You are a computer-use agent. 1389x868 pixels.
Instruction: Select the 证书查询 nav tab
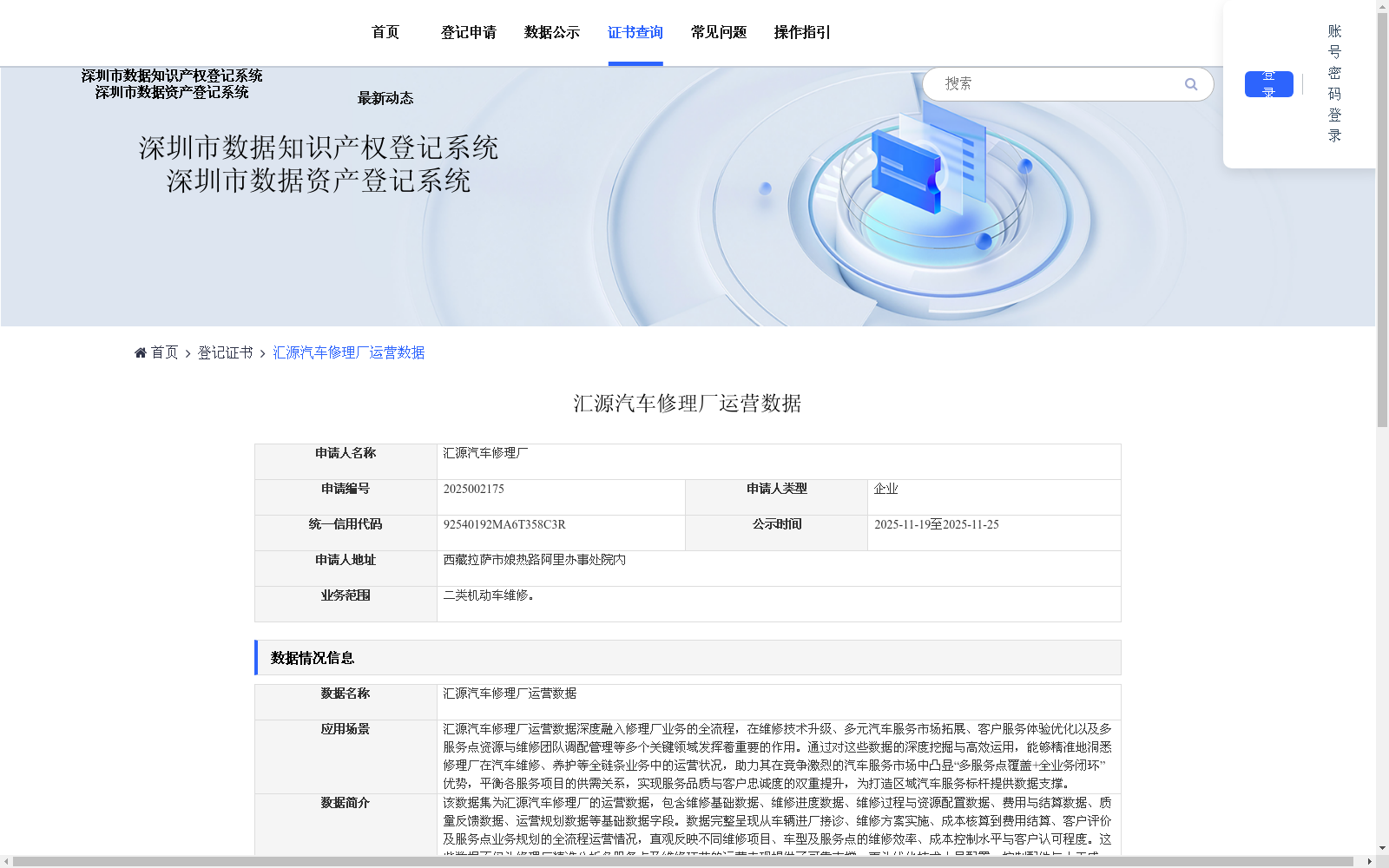pos(635,32)
